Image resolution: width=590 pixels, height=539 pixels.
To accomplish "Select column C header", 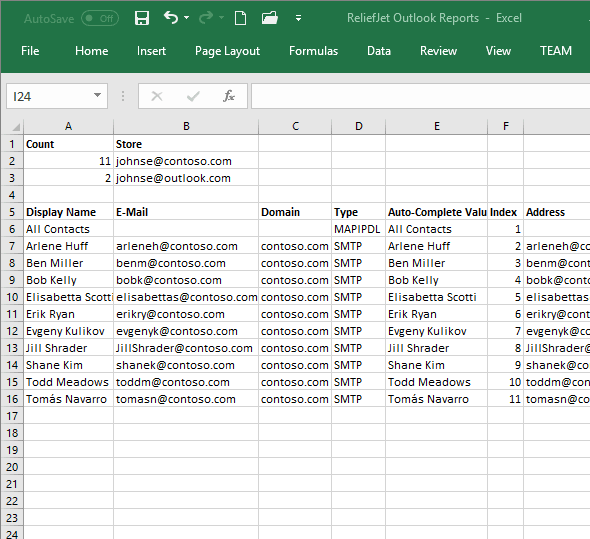I will 295,126.
